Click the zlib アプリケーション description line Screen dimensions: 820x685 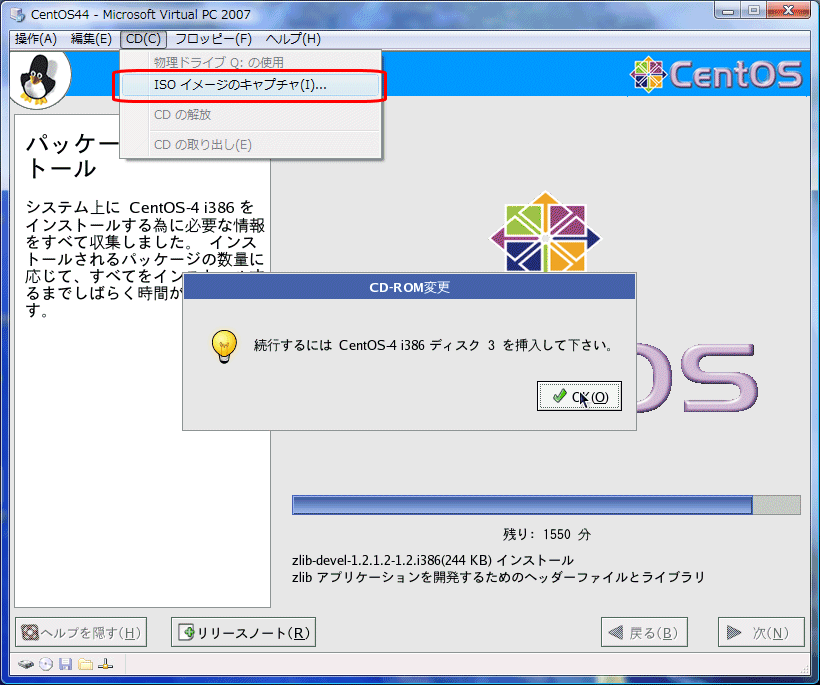point(498,577)
